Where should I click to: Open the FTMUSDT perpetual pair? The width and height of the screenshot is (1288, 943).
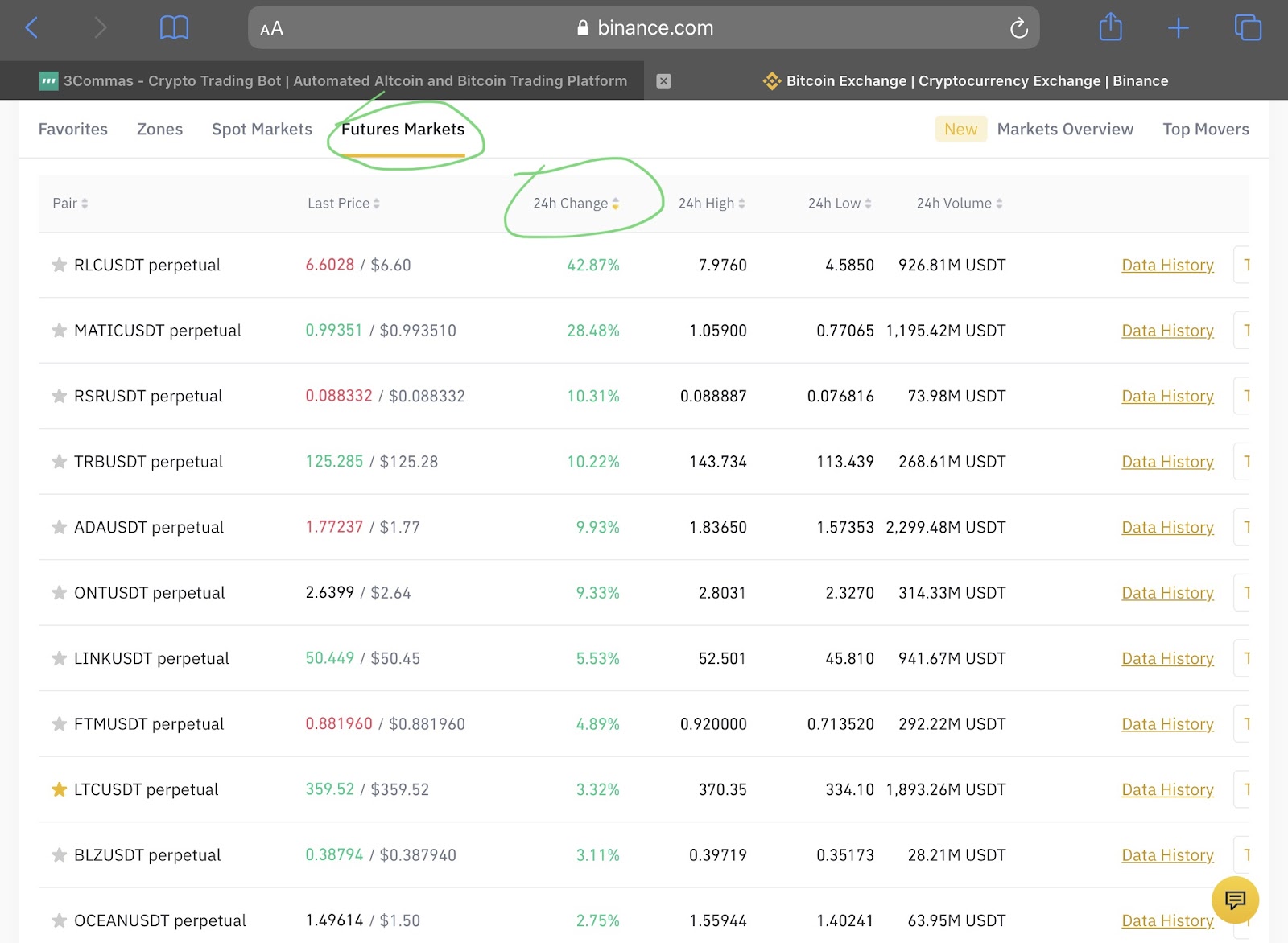(149, 724)
